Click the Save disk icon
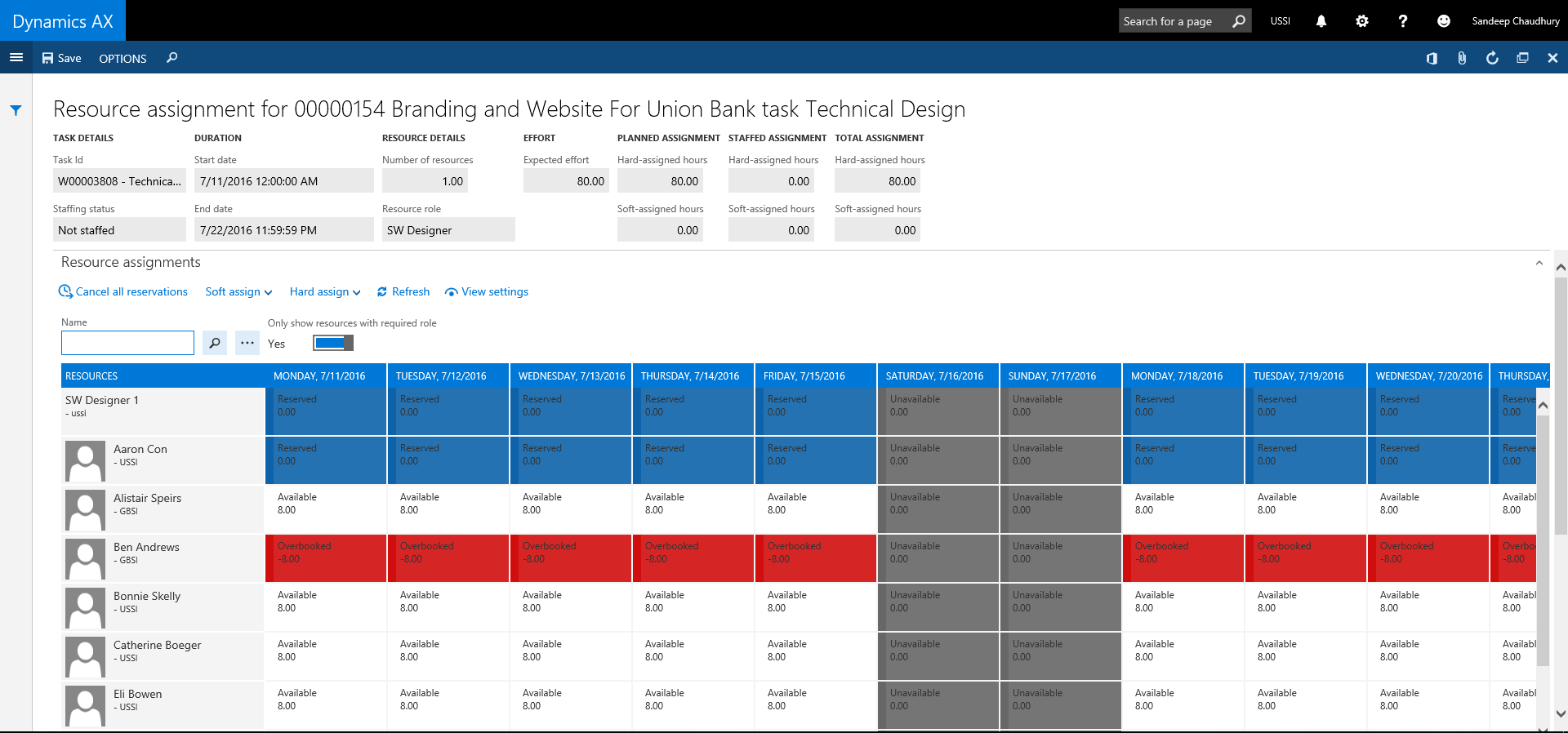Viewport: 1568px width, 733px height. click(x=47, y=58)
